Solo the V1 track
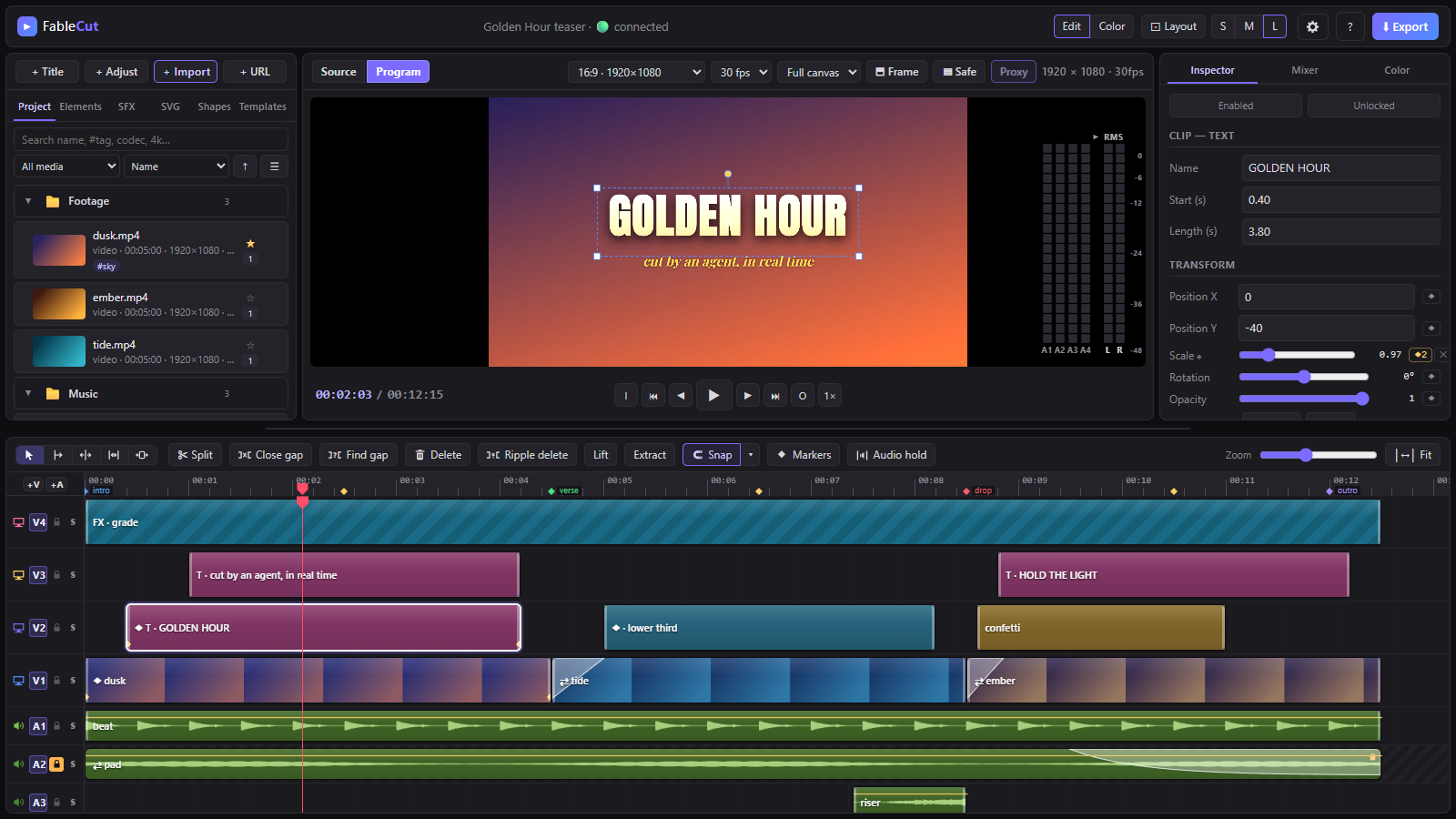This screenshot has width=1456, height=819. coord(73,681)
